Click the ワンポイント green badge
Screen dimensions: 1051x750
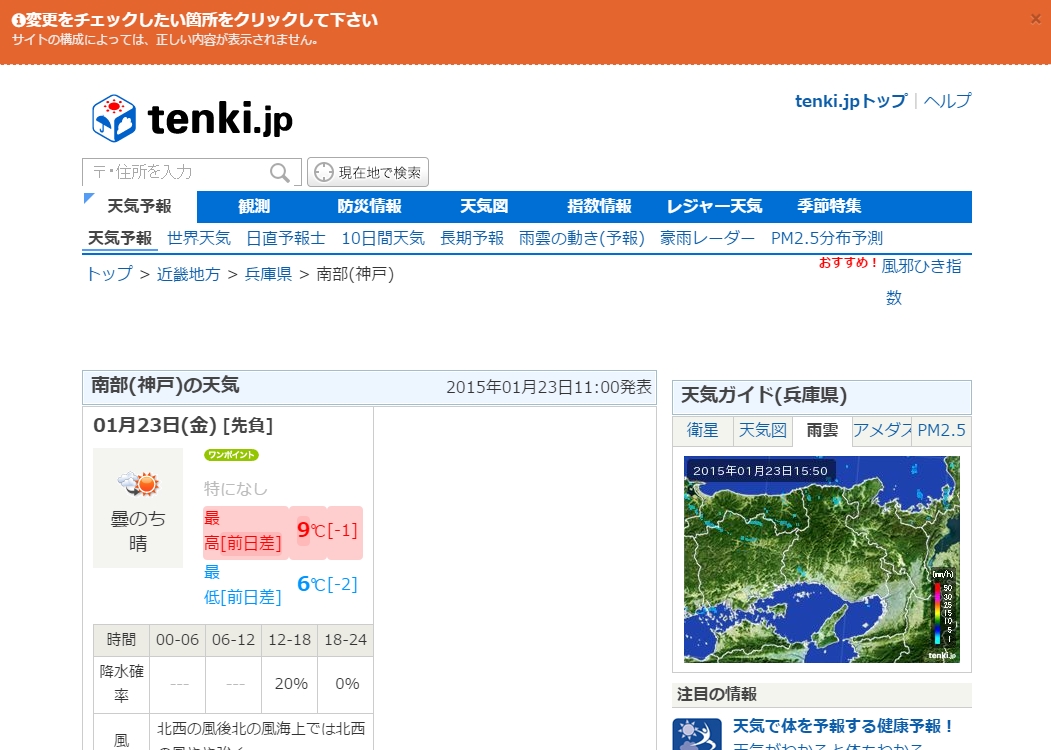(x=231, y=455)
